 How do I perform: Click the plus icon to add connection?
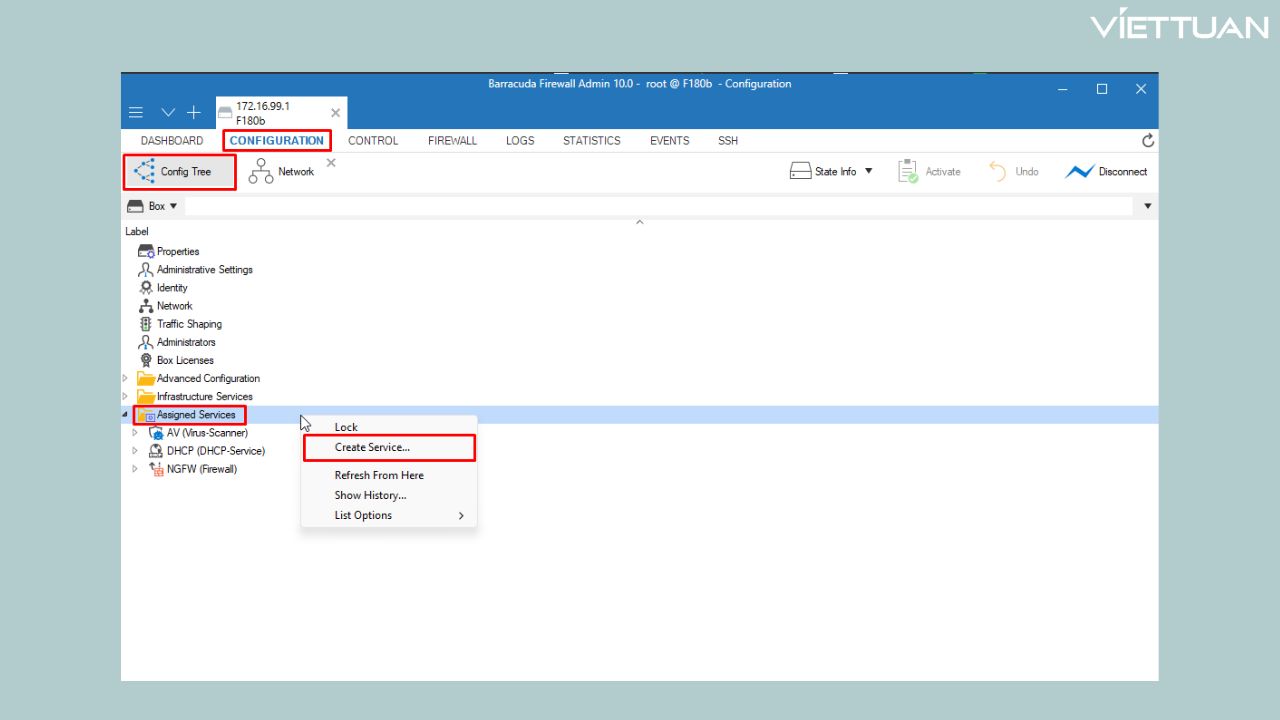click(194, 113)
